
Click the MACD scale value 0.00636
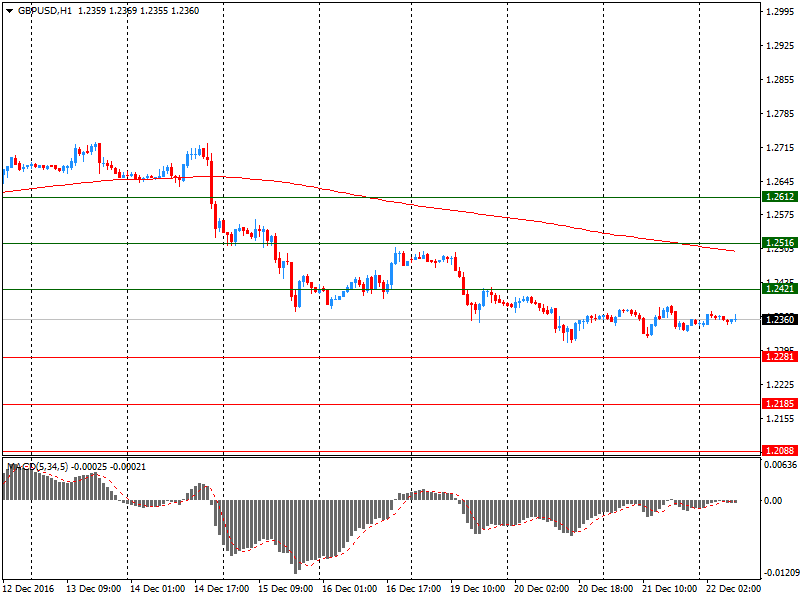click(780, 465)
